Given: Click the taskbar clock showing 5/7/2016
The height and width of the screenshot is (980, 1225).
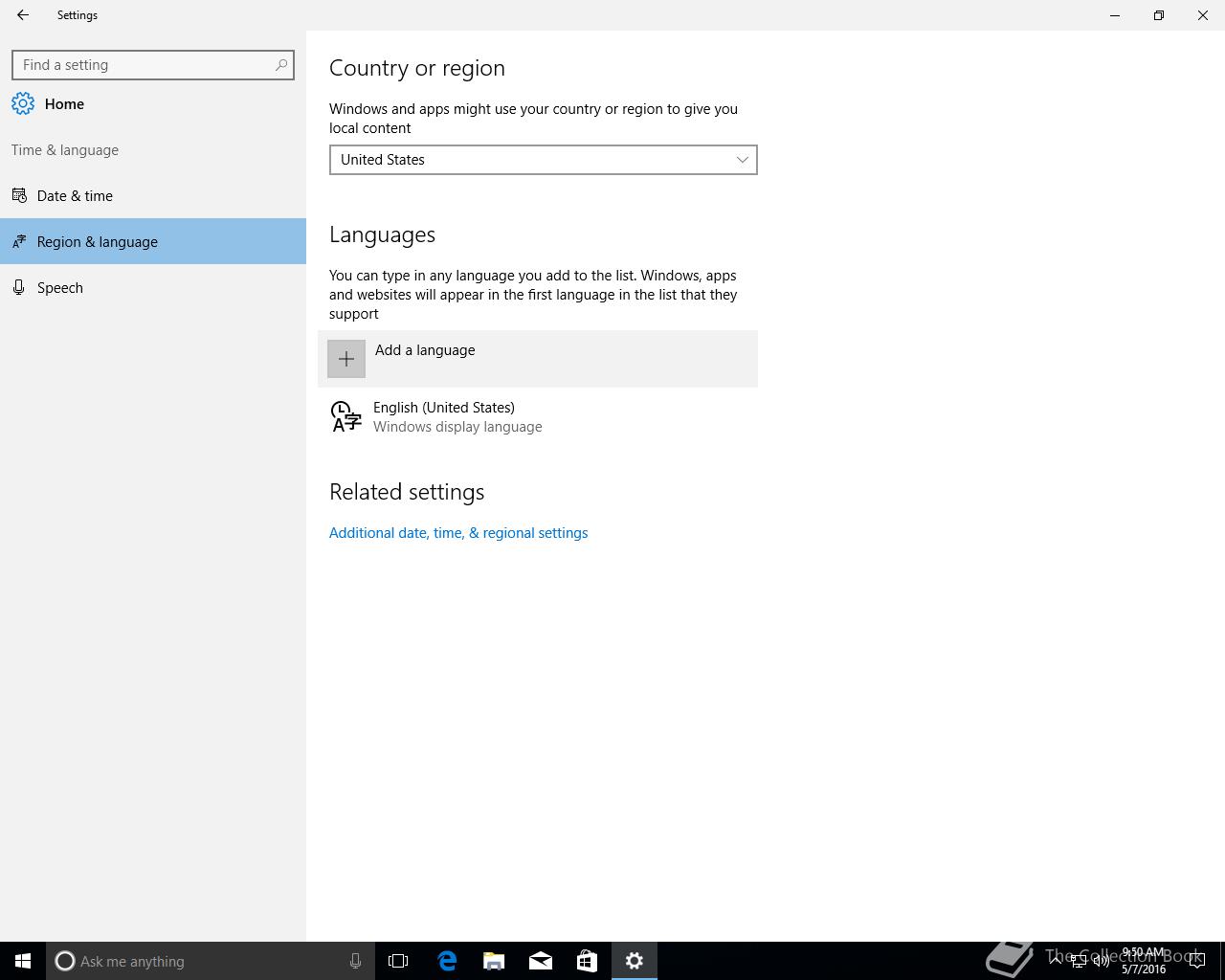Looking at the screenshot, I should pos(1144,961).
